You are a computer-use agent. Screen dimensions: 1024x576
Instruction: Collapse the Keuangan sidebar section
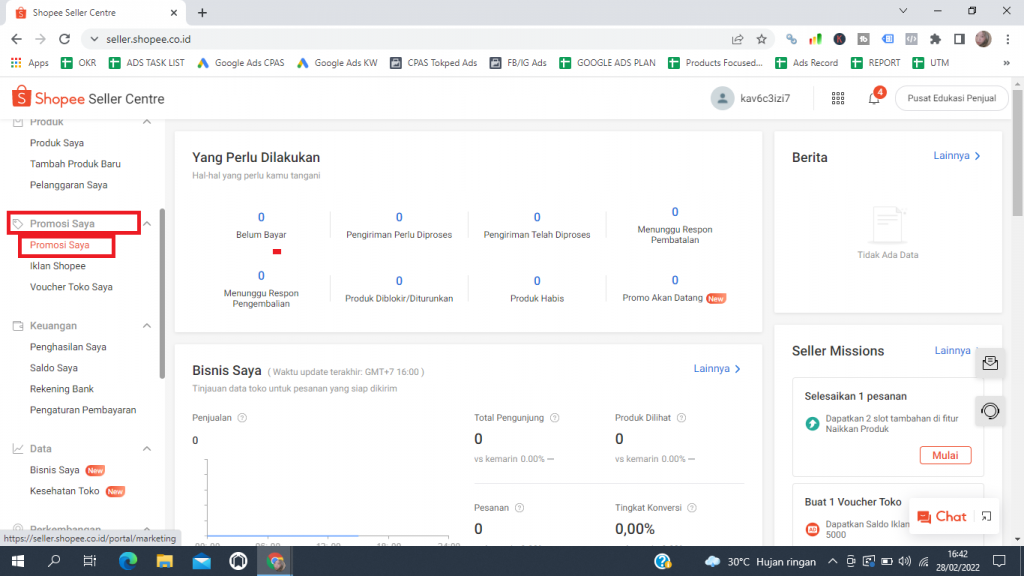click(147, 326)
